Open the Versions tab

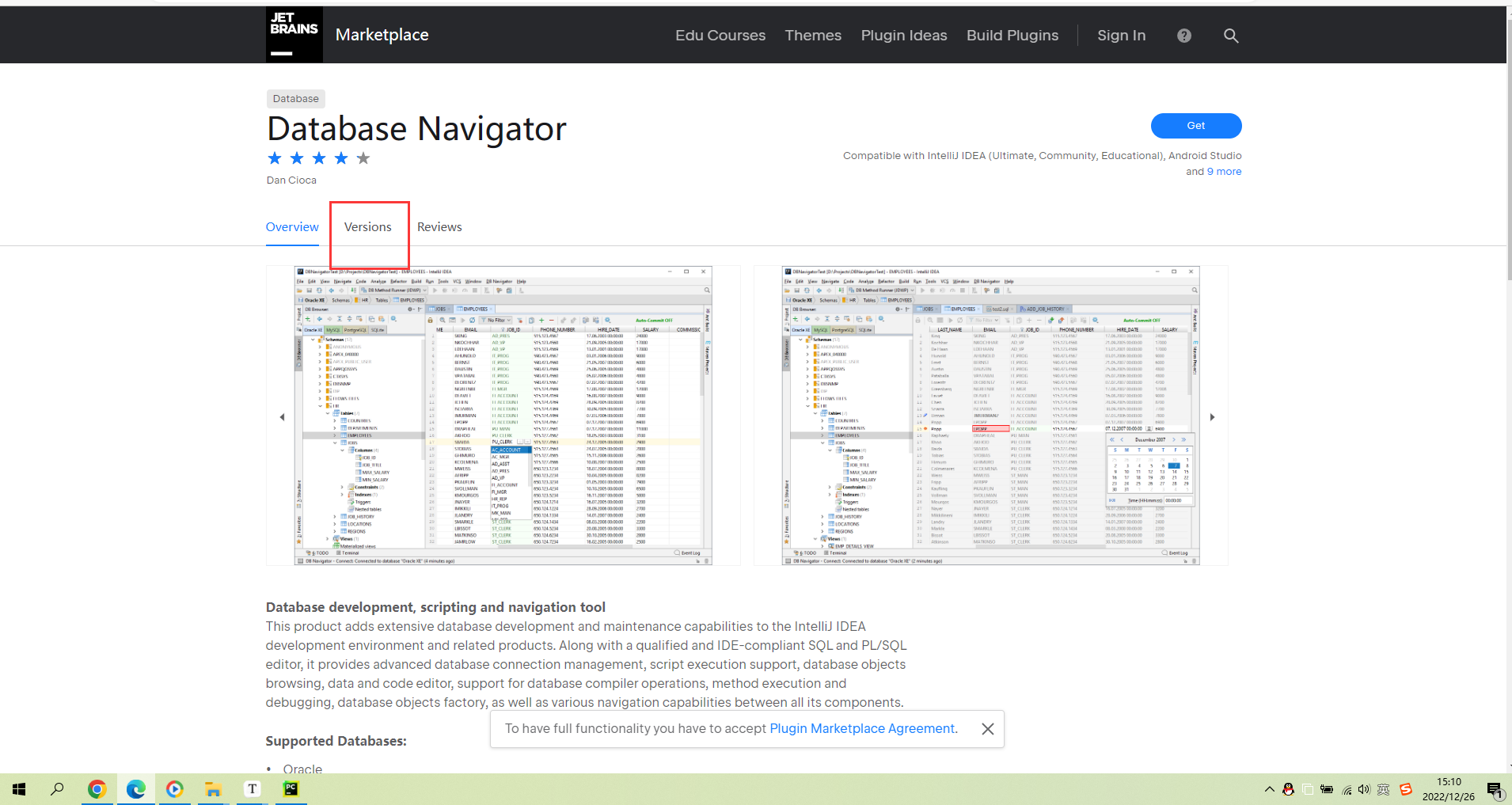point(368,227)
